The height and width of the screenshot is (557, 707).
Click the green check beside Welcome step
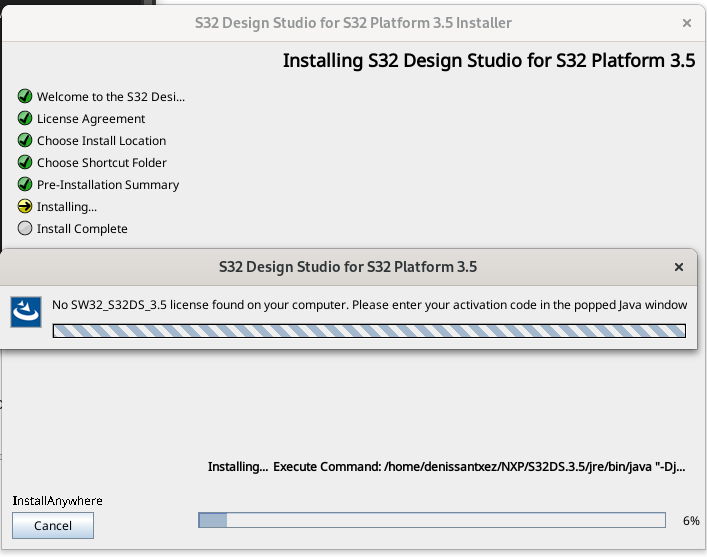click(25, 97)
